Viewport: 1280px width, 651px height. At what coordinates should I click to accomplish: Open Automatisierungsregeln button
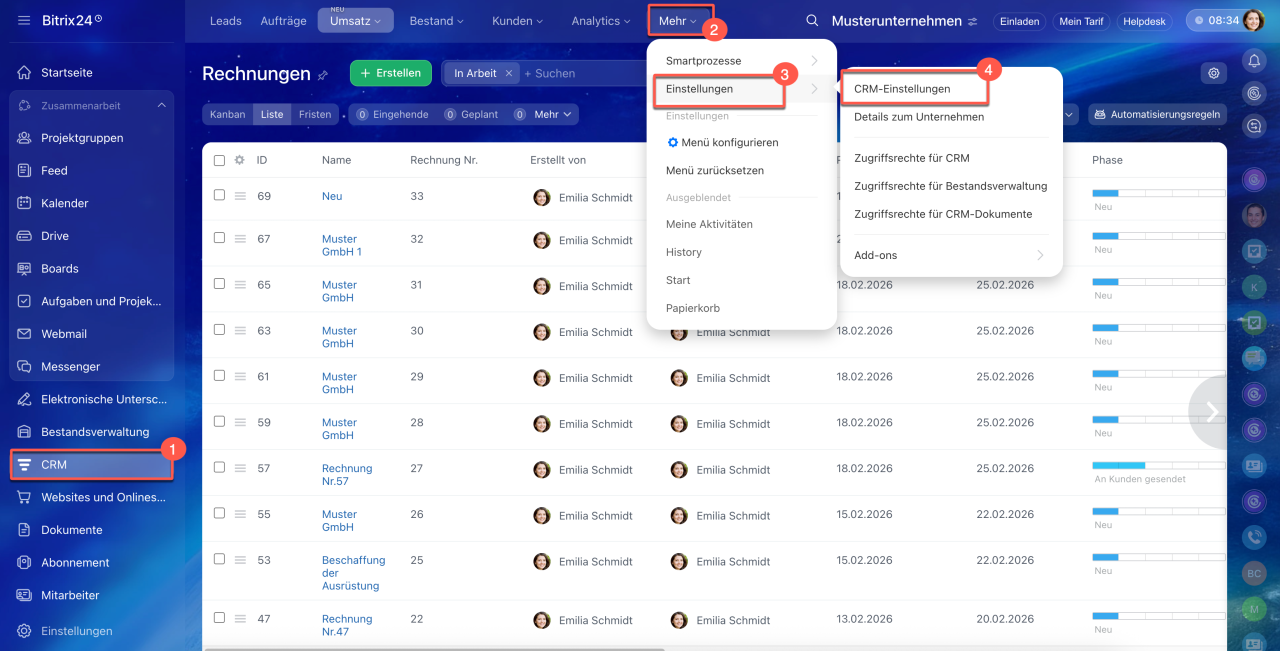point(1158,114)
